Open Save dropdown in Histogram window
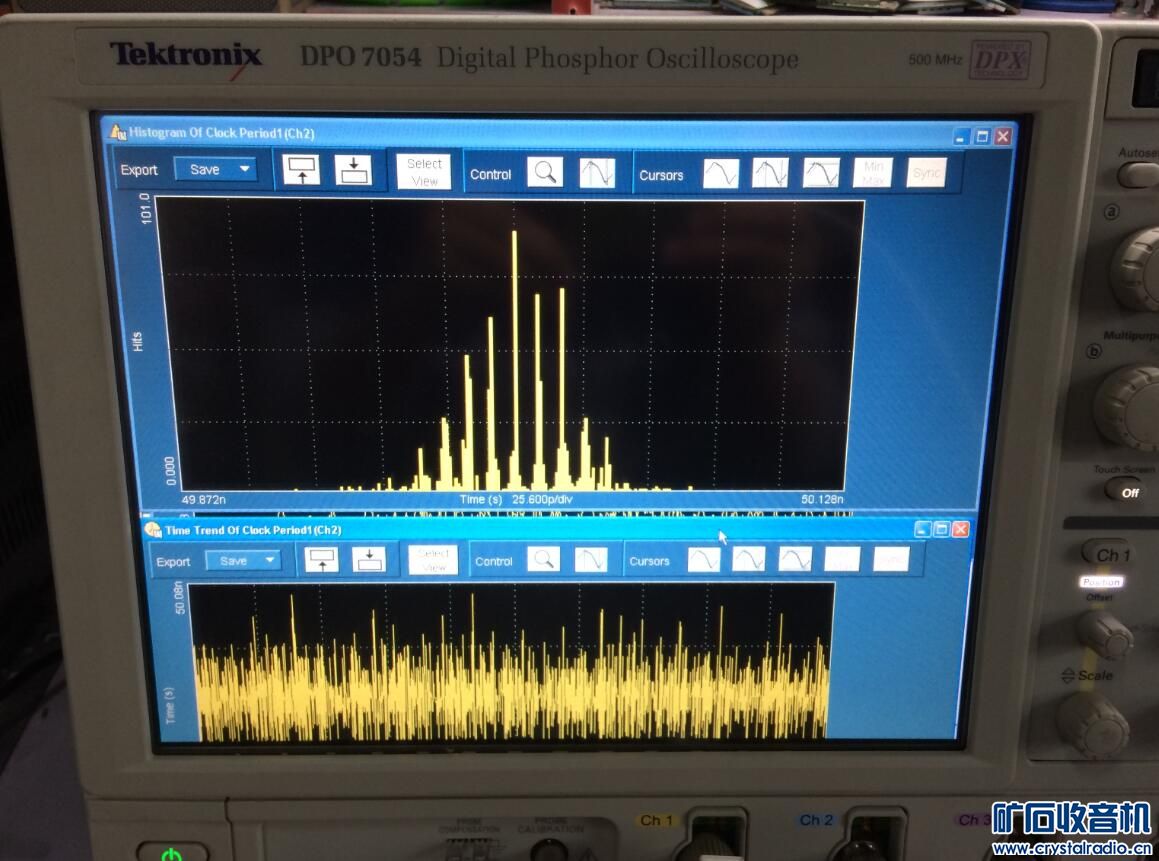 (216, 169)
